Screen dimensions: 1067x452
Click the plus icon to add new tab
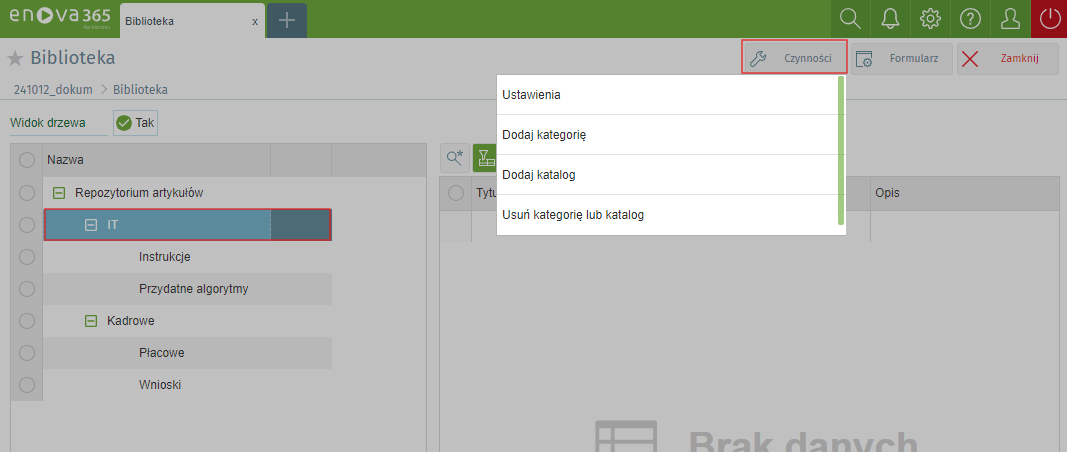coord(287,20)
